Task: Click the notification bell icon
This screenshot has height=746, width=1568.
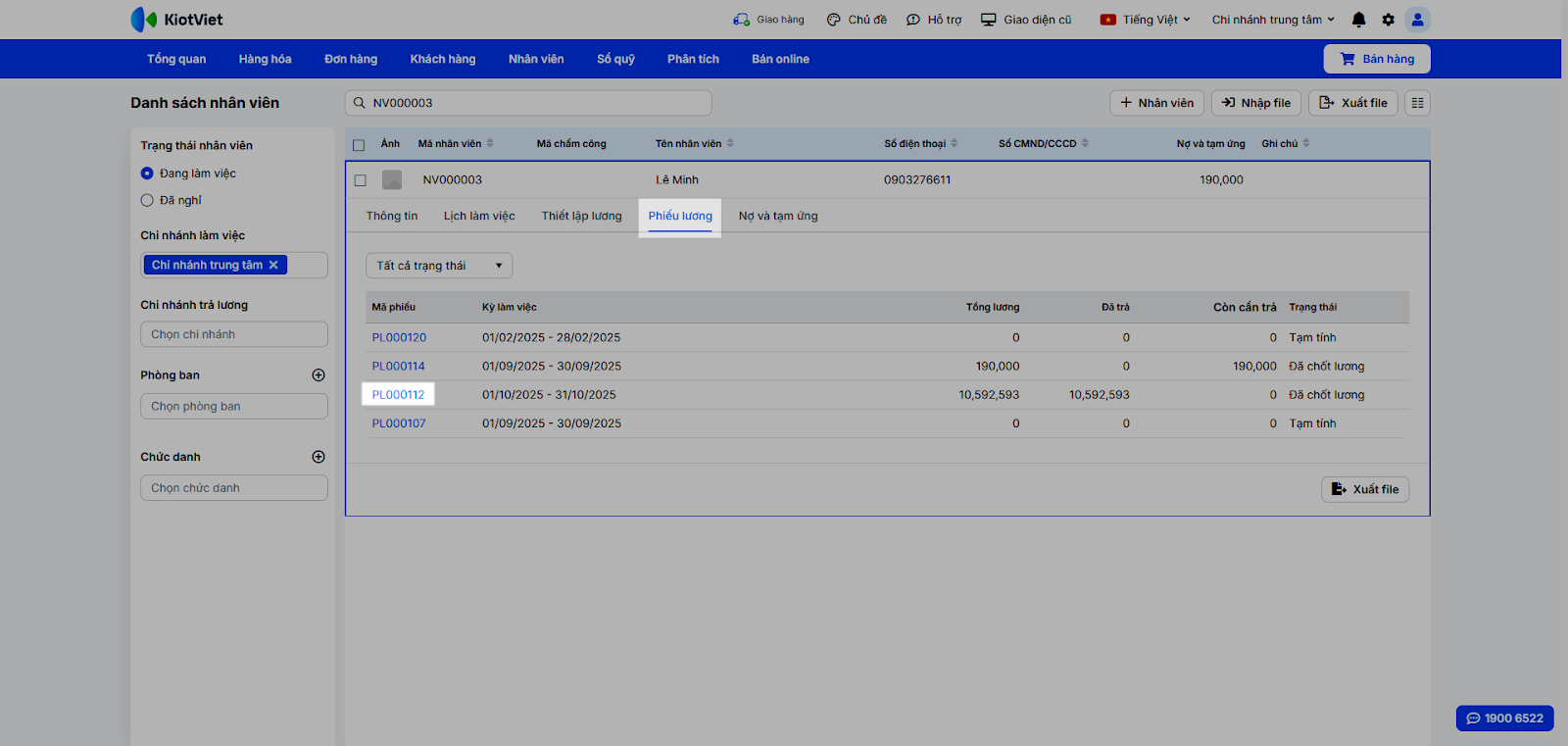Action: point(1358,20)
